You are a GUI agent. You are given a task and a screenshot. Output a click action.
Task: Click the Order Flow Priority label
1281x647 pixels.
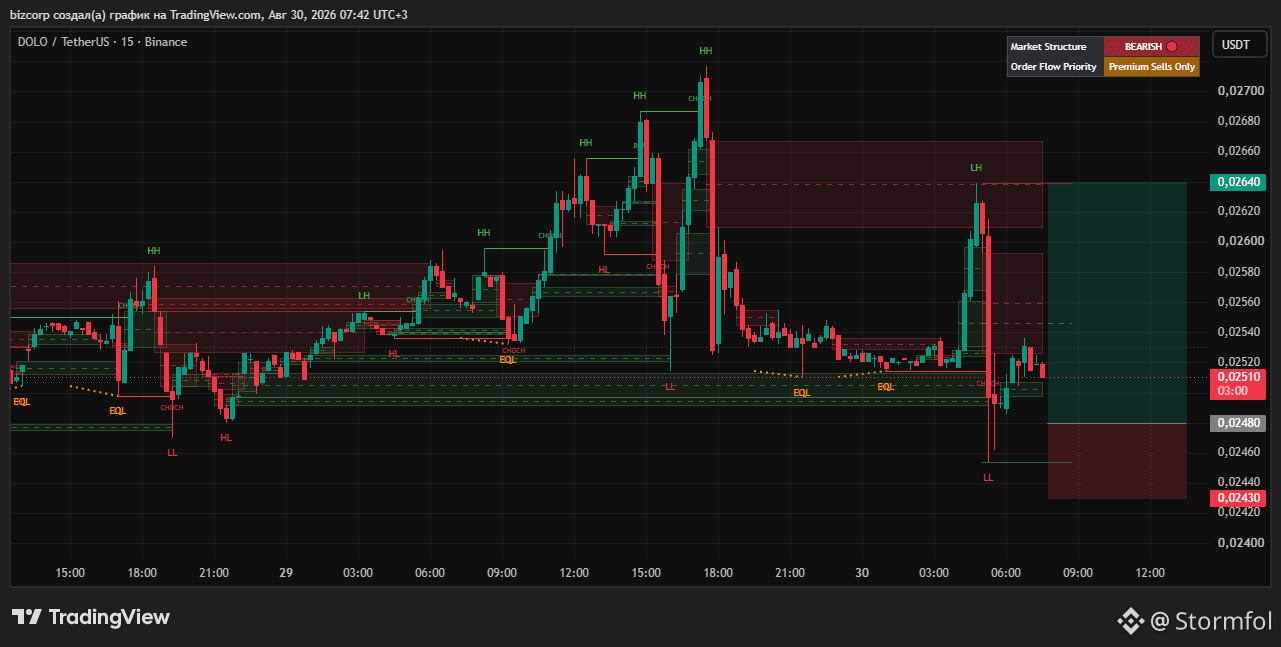(1055, 67)
